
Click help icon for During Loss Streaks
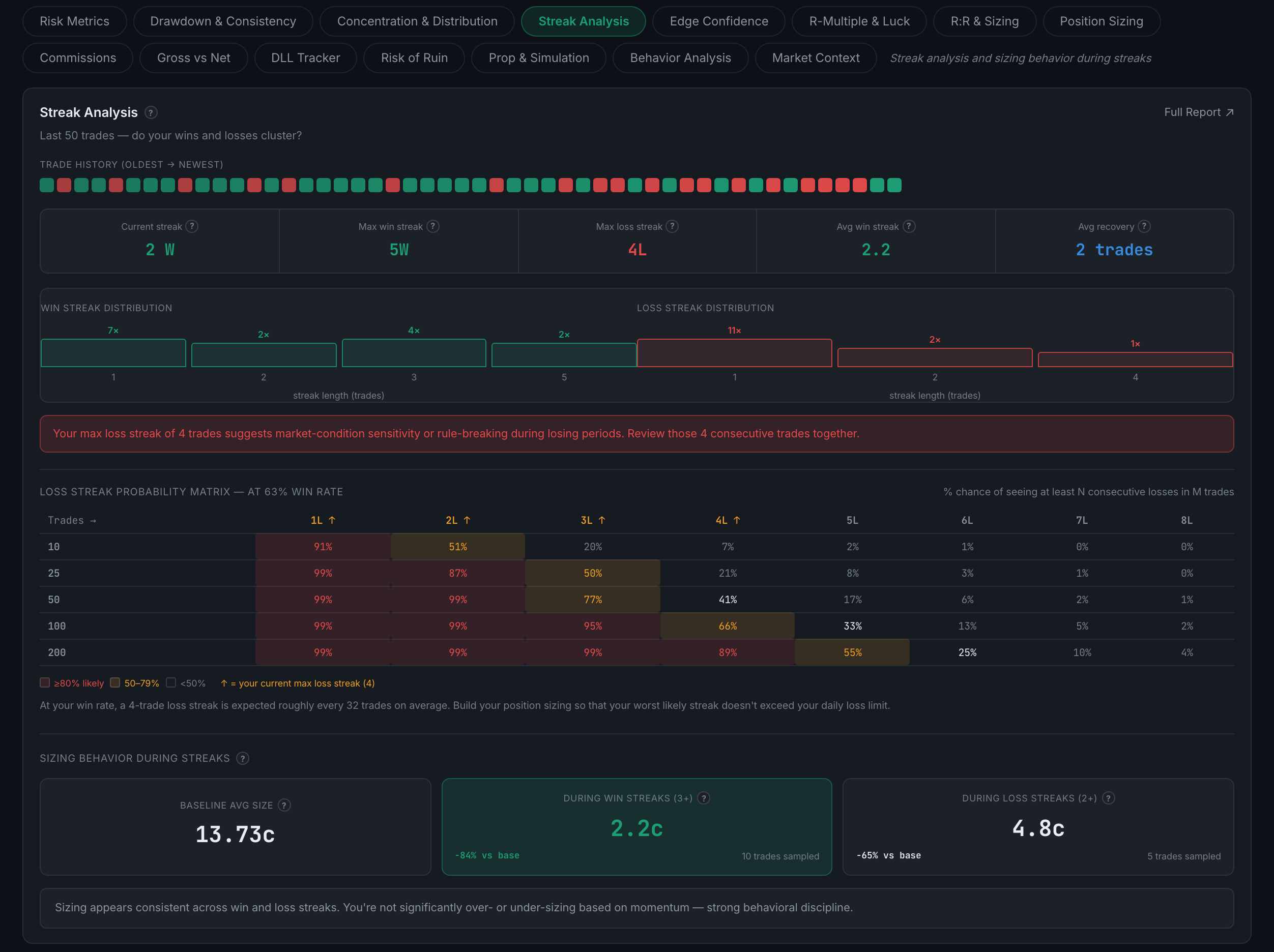click(1109, 798)
